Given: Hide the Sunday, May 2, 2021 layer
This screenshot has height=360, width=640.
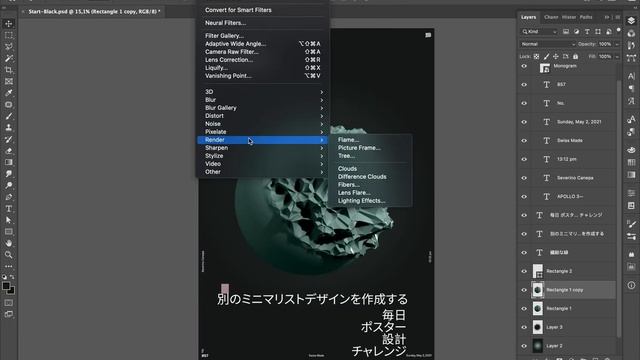Looking at the screenshot, I should (524, 122).
